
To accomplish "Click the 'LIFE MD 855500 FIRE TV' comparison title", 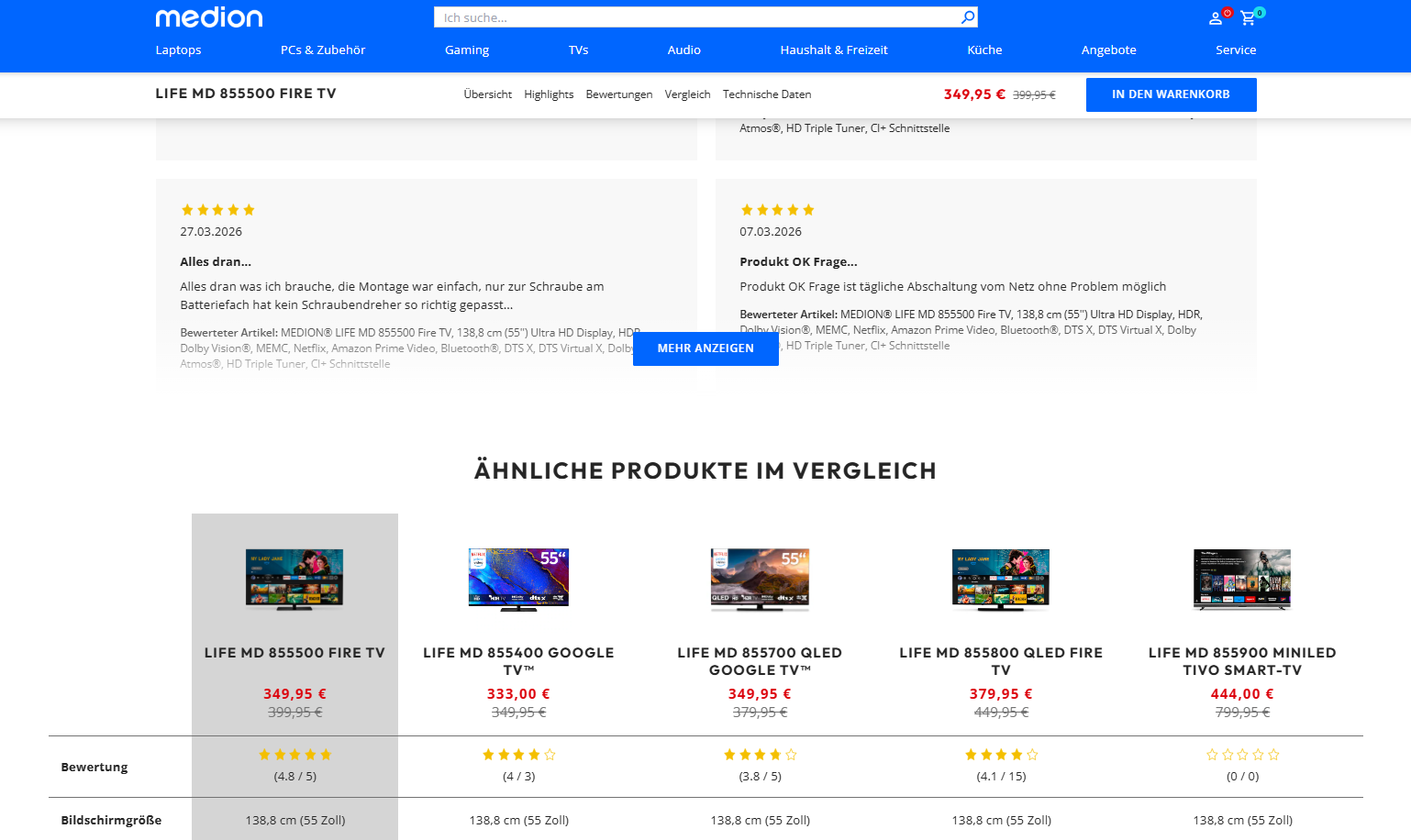I will pyautogui.click(x=294, y=653).
